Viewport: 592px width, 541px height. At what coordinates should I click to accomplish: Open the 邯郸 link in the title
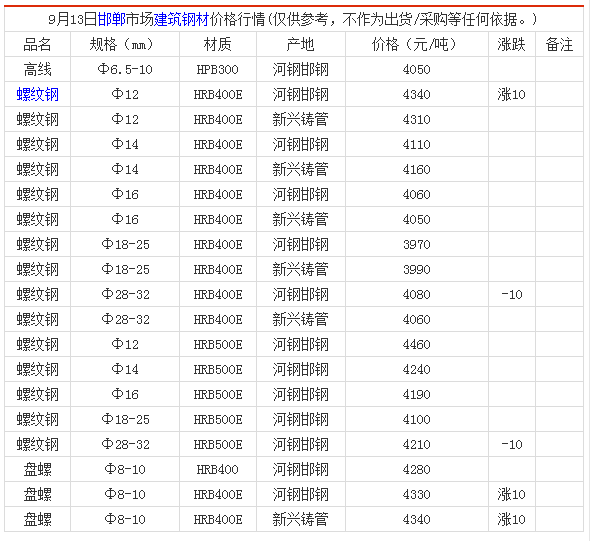pyautogui.click(x=111, y=19)
